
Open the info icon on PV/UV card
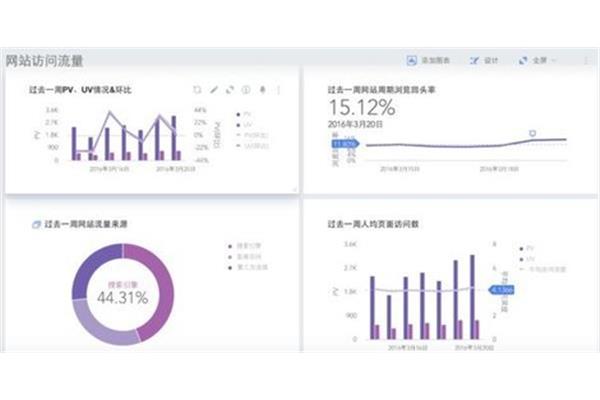(x=246, y=90)
